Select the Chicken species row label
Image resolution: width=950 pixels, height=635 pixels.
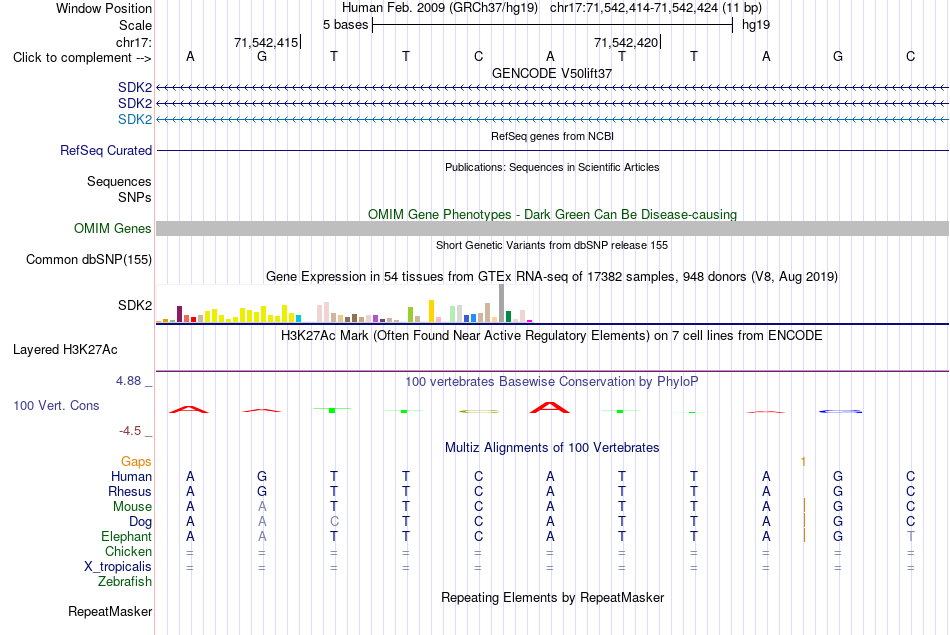click(x=128, y=551)
